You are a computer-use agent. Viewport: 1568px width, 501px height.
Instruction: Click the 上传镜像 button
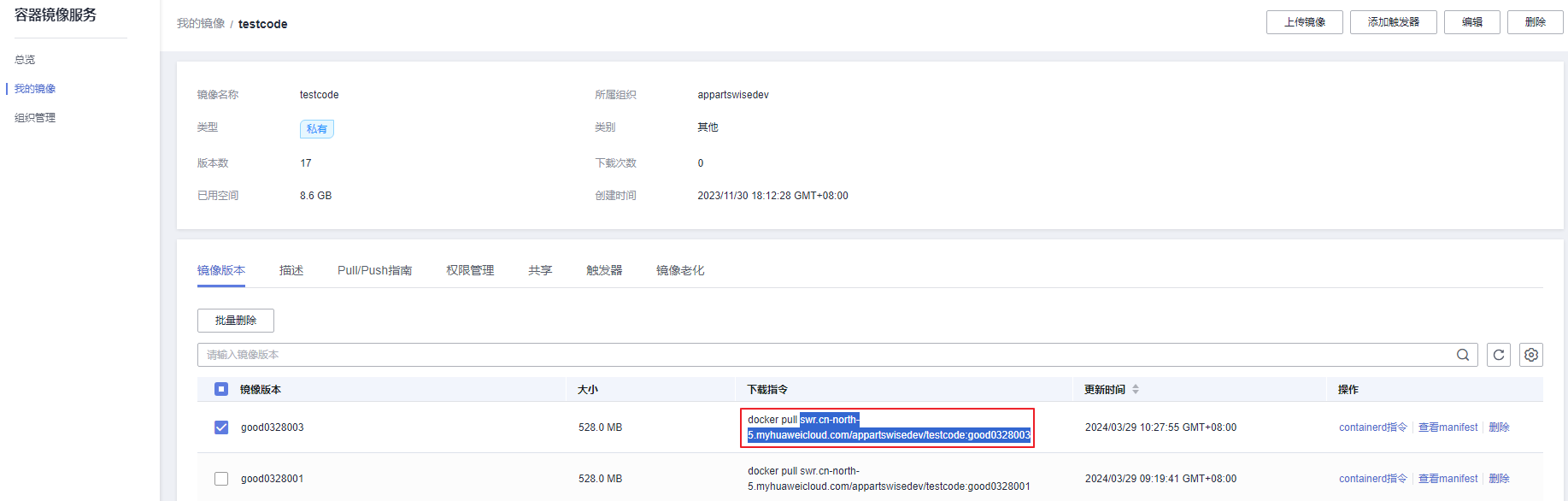pos(1304,22)
